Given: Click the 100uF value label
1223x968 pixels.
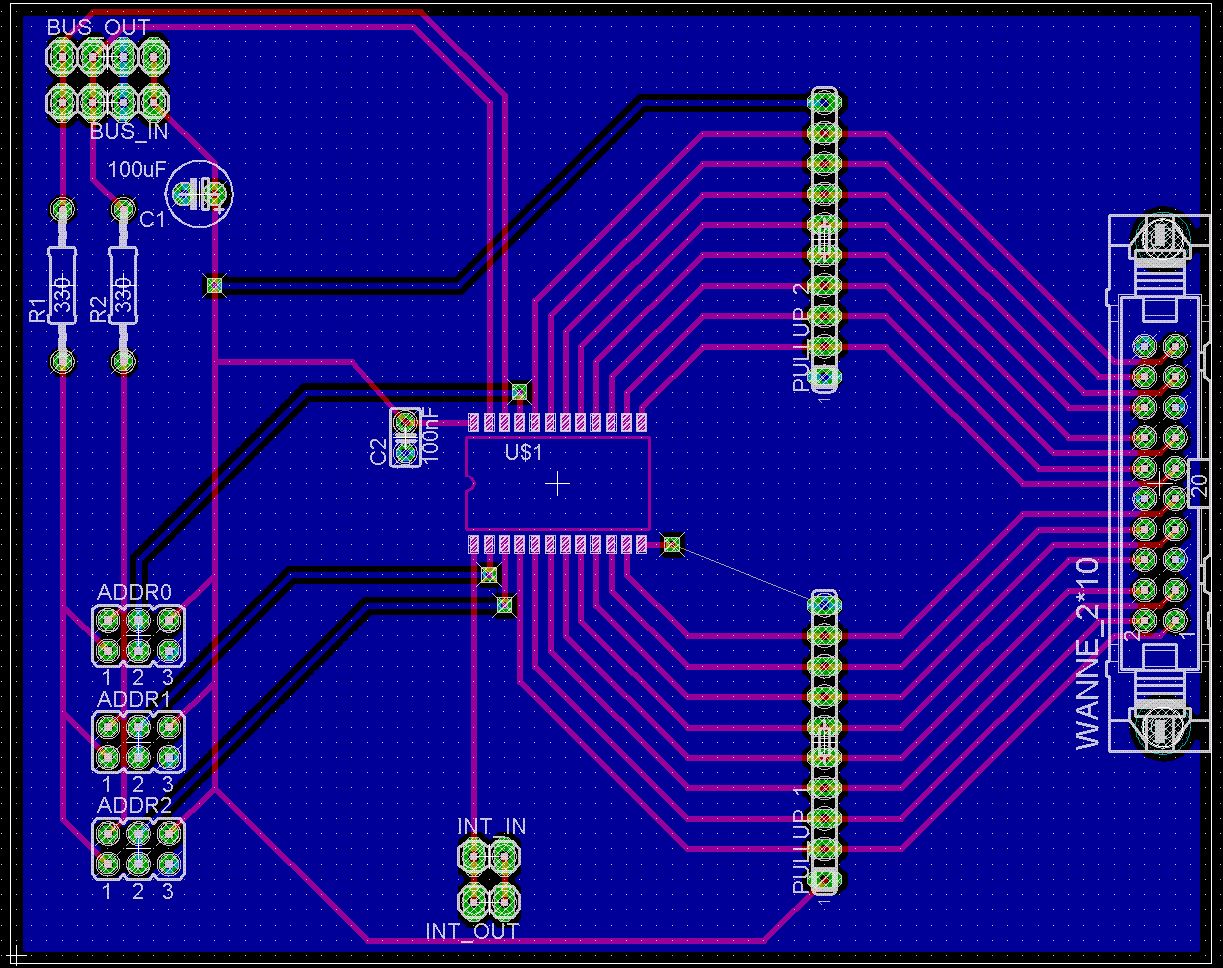Looking at the screenshot, I should (137, 170).
